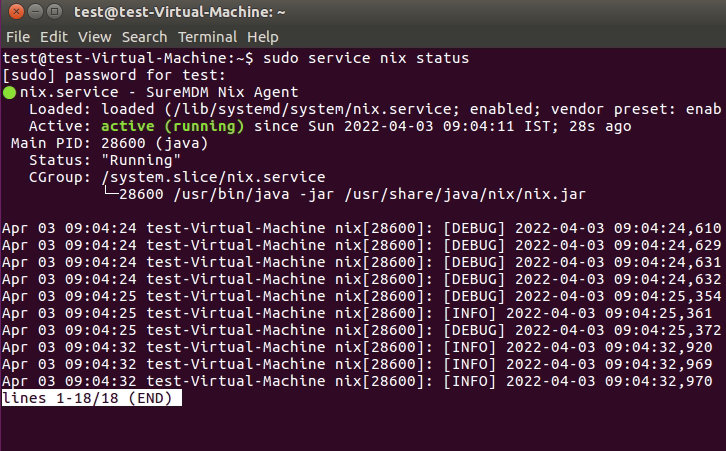Open the Search menu
Viewport: 726px width, 451px height.
pyautogui.click(x=144, y=36)
